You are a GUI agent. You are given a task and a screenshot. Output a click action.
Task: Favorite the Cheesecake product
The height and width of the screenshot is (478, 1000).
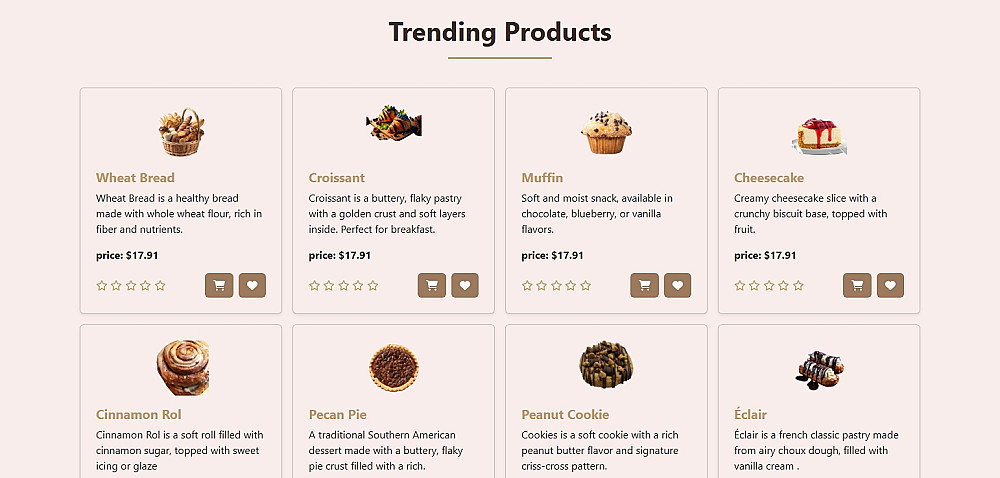[890, 285]
